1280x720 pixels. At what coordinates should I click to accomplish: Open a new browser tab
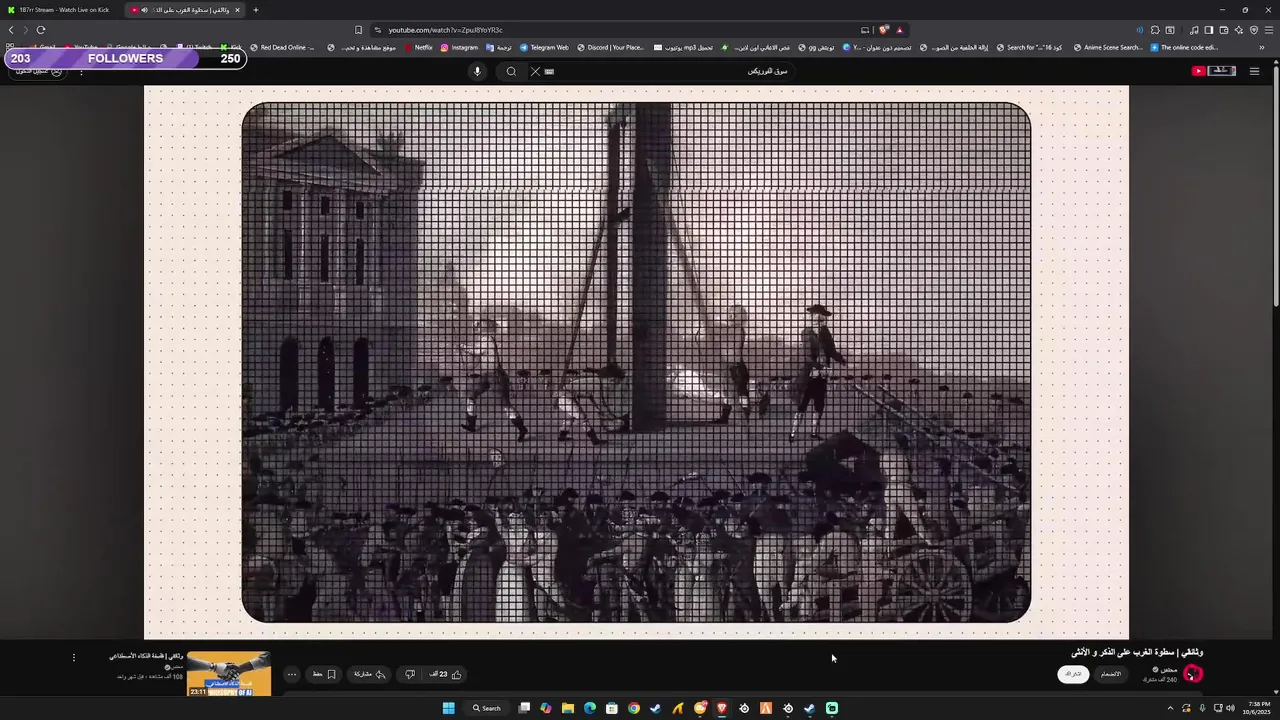coord(255,10)
